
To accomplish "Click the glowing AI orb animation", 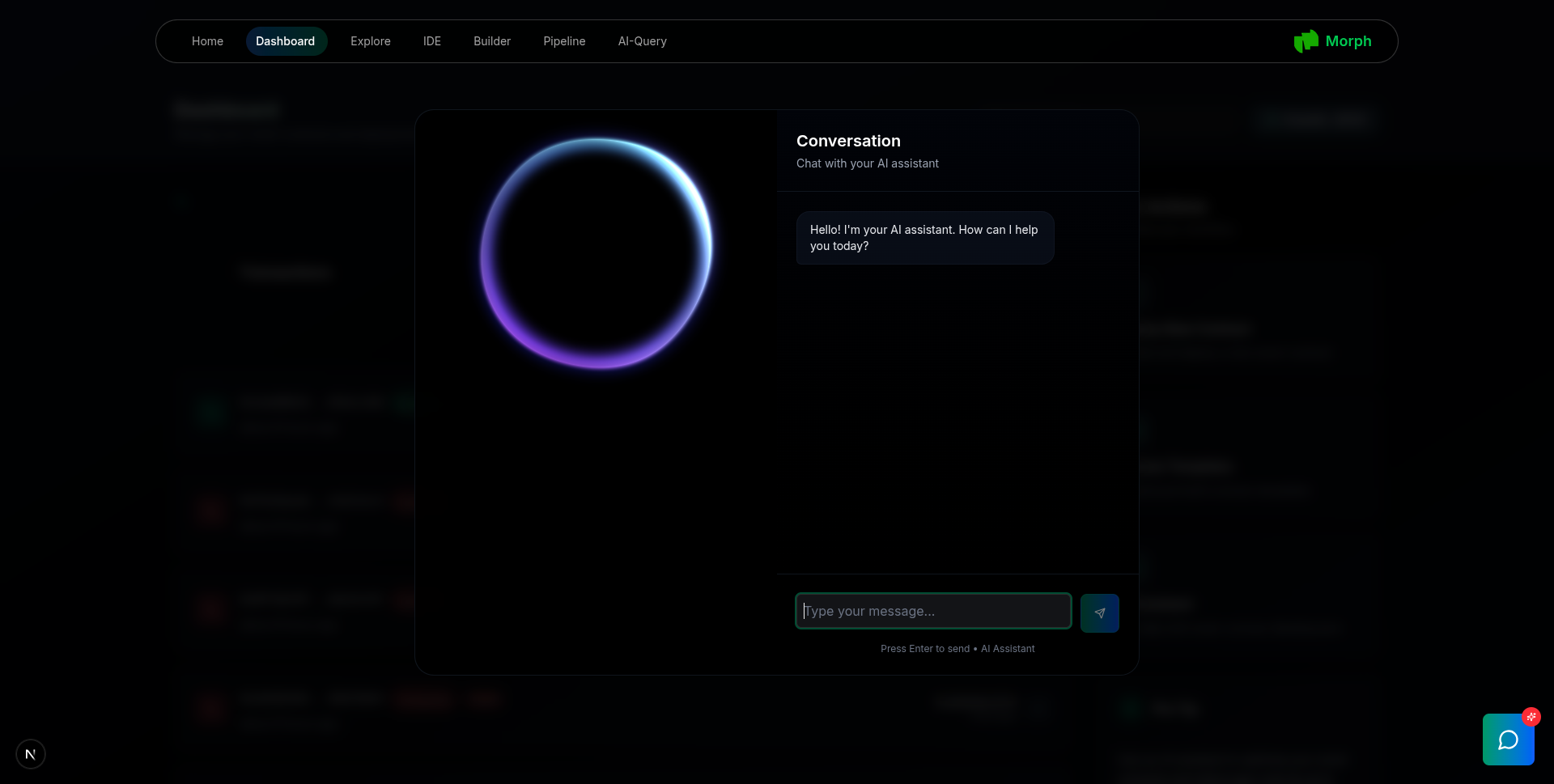I will [597, 253].
